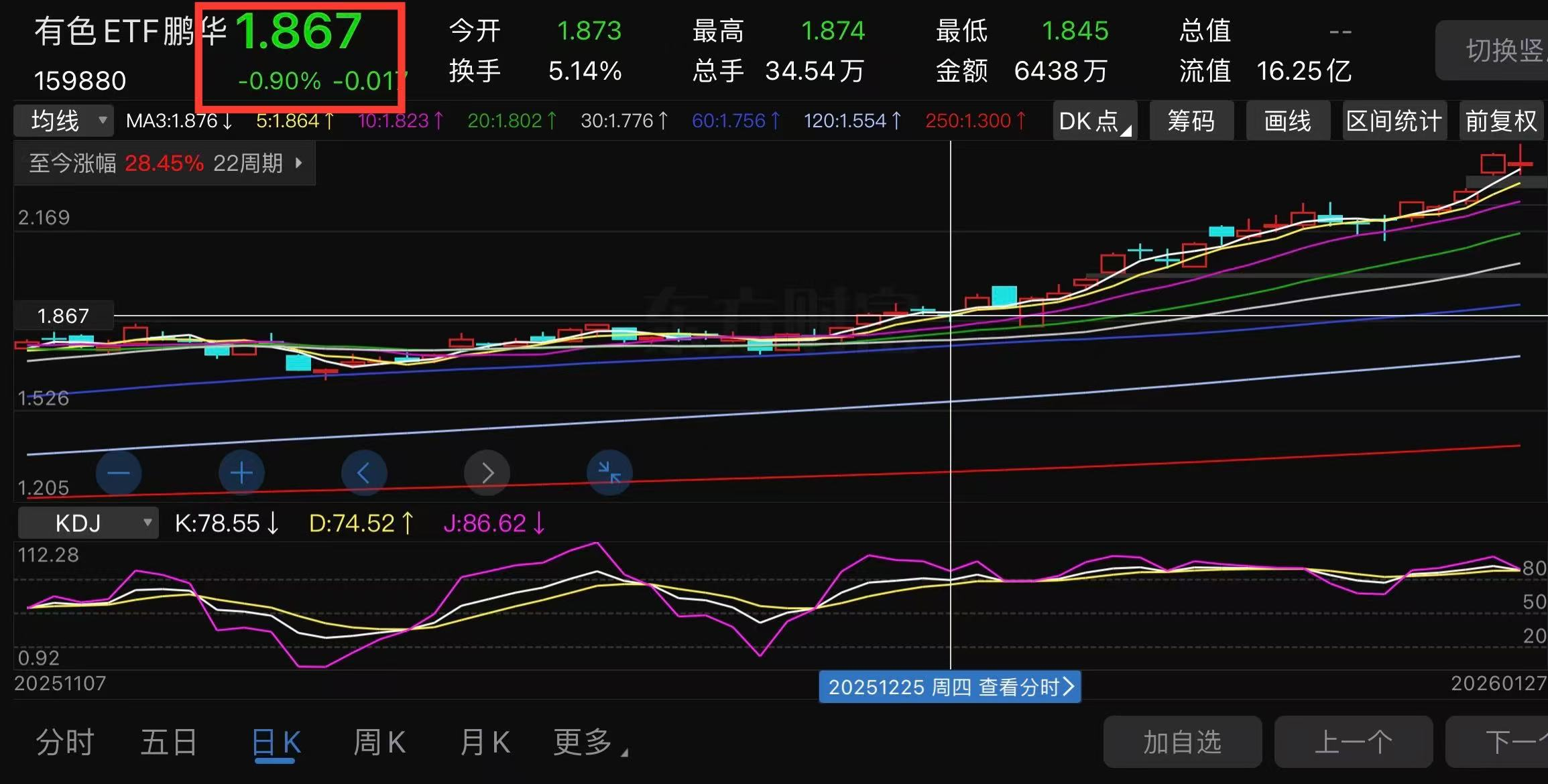Select the 月K monthly chart tab

point(485,742)
